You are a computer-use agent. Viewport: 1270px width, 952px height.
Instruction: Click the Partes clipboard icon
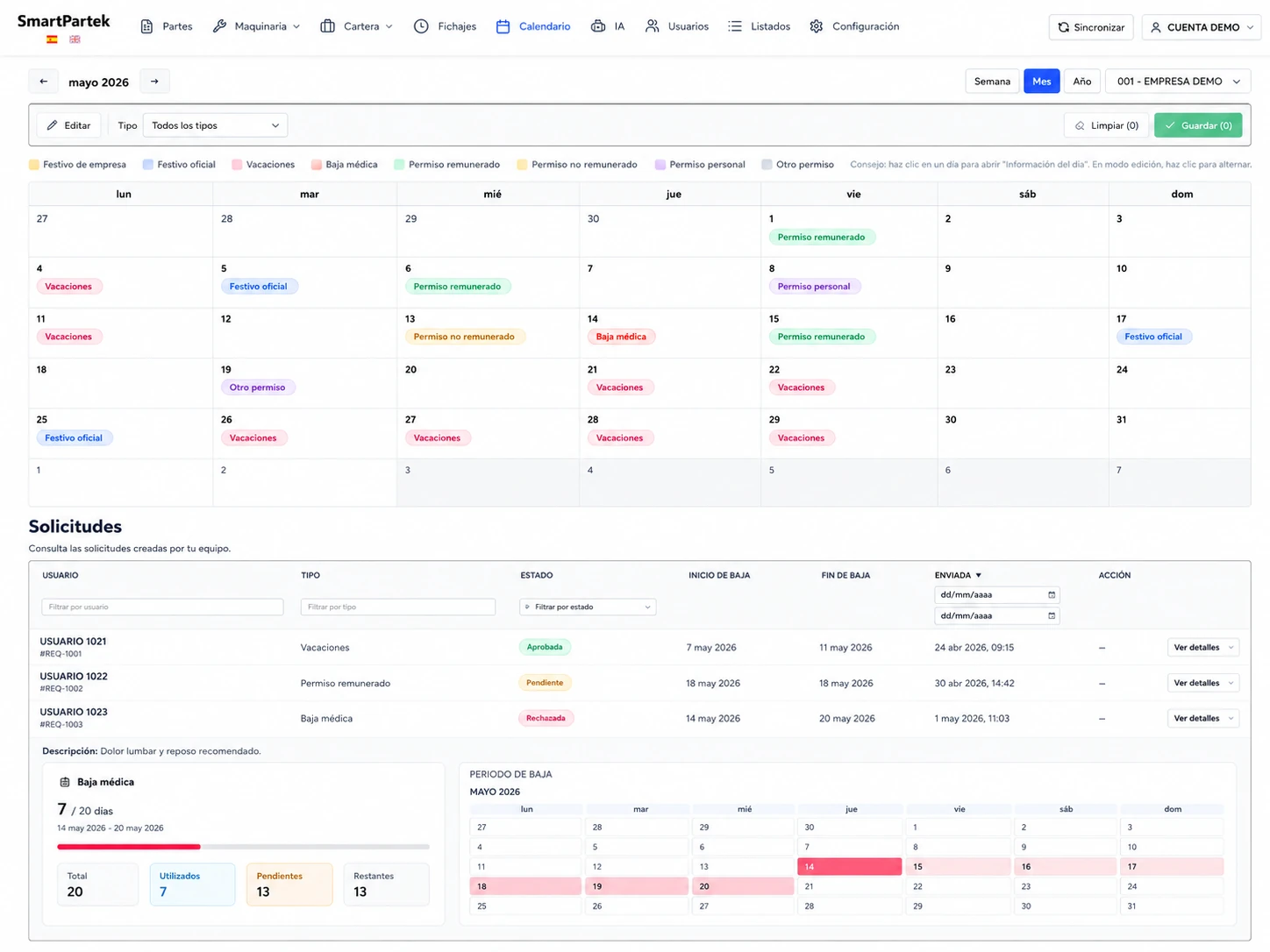147,26
